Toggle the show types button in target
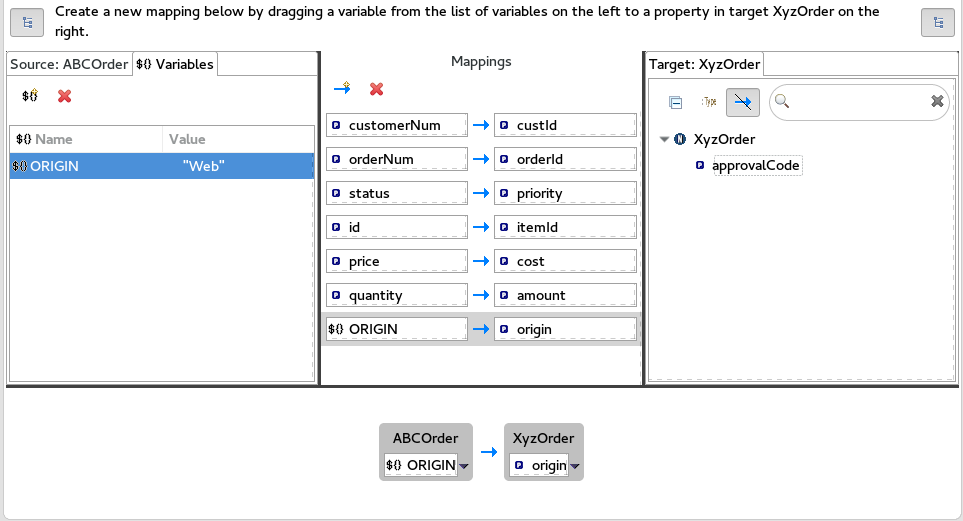The height and width of the screenshot is (521, 963). pos(709,102)
